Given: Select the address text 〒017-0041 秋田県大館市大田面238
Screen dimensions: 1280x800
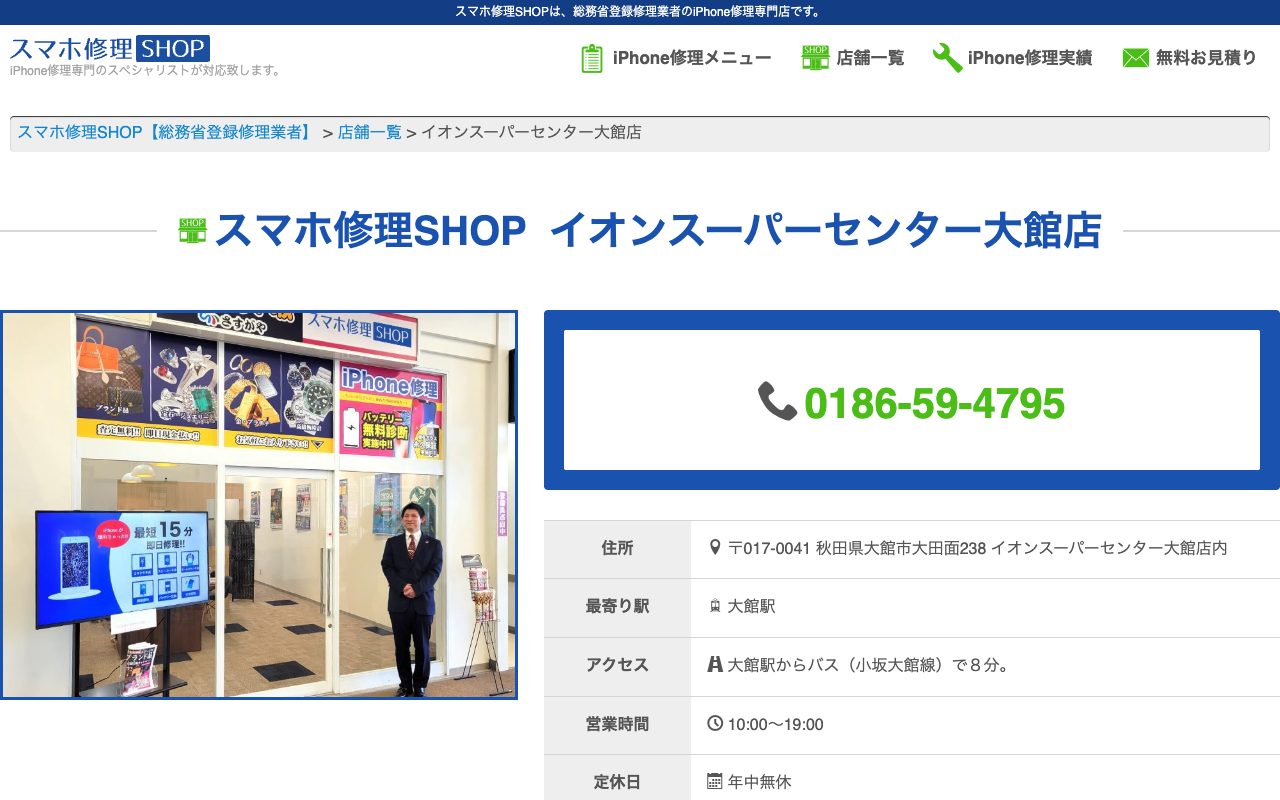Looking at the screenshot, I should tap(857, 548).
